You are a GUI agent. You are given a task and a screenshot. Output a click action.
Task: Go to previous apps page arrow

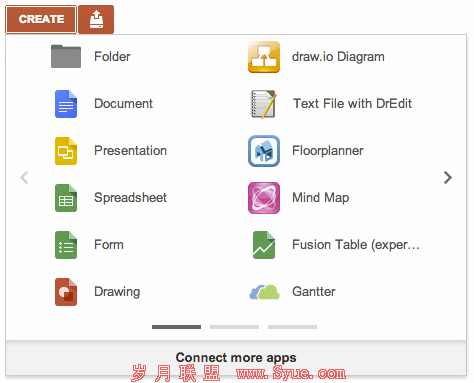coord(24,177)
